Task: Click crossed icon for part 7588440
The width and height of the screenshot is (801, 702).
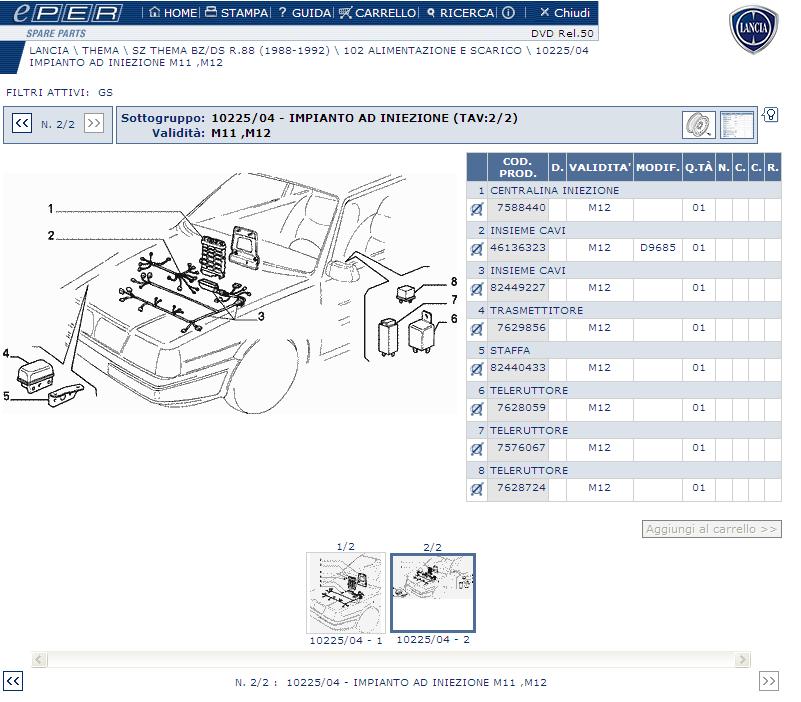Action: [476, 209]
